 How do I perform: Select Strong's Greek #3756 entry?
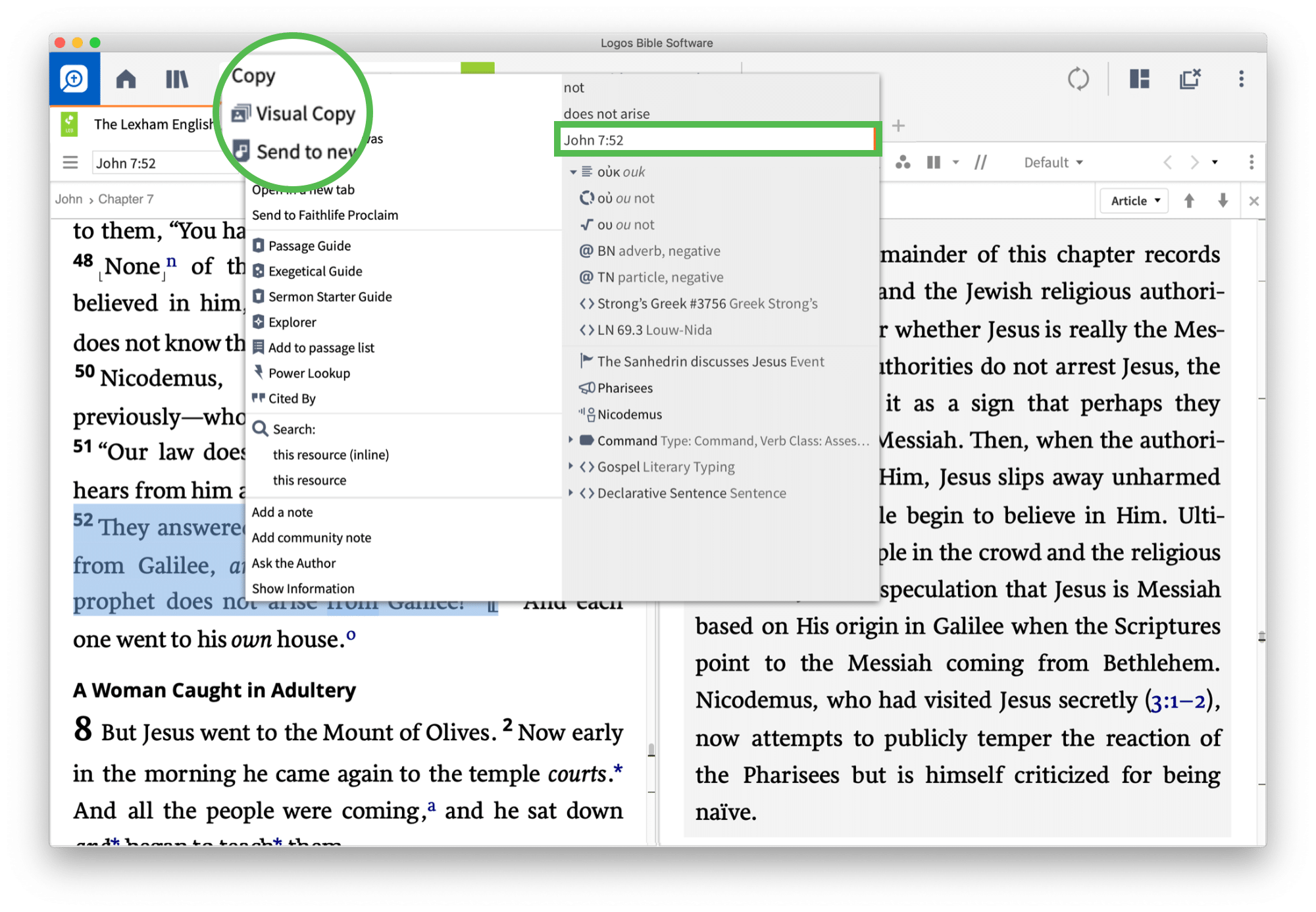(699, 303)
